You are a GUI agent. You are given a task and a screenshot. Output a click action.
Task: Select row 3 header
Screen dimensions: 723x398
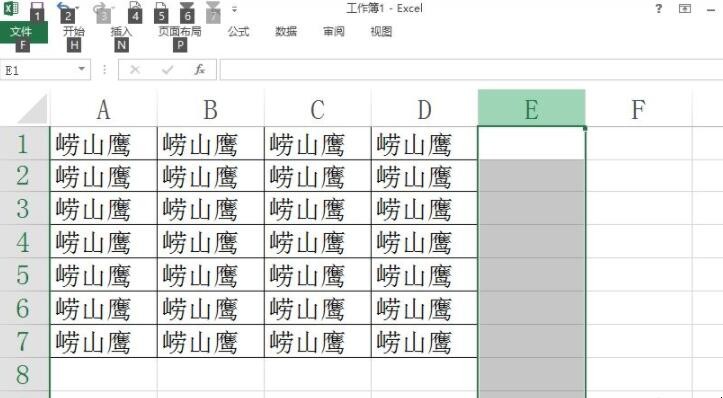coord(25,208)
